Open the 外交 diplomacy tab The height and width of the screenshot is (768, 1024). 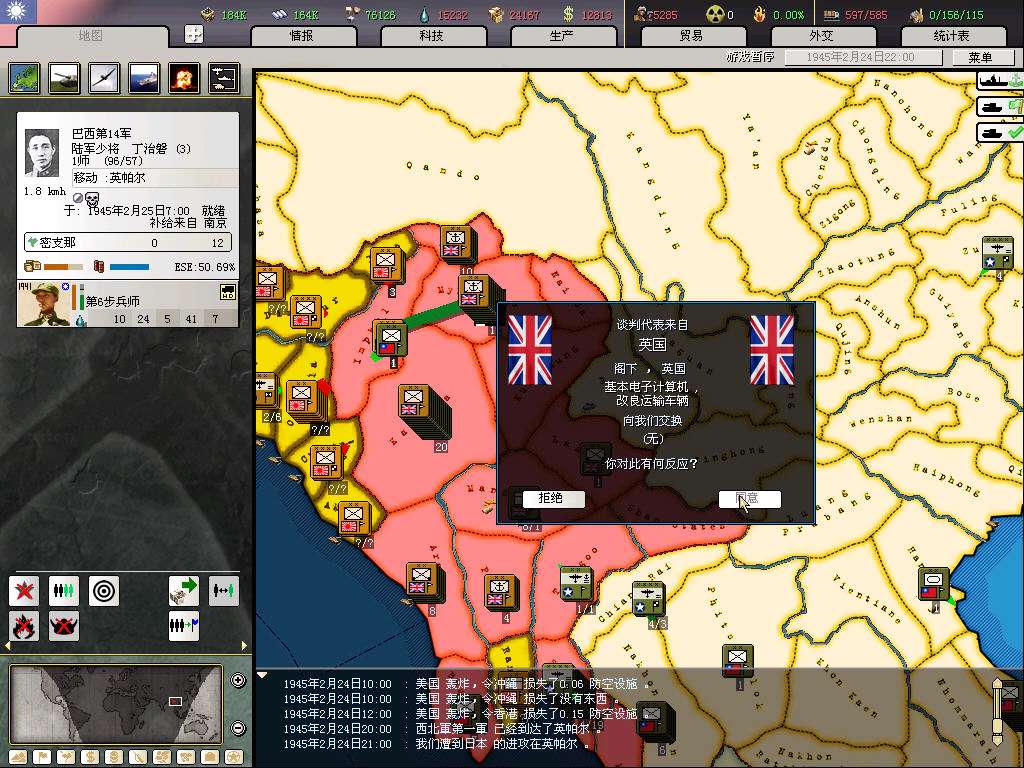click(820, 36)
